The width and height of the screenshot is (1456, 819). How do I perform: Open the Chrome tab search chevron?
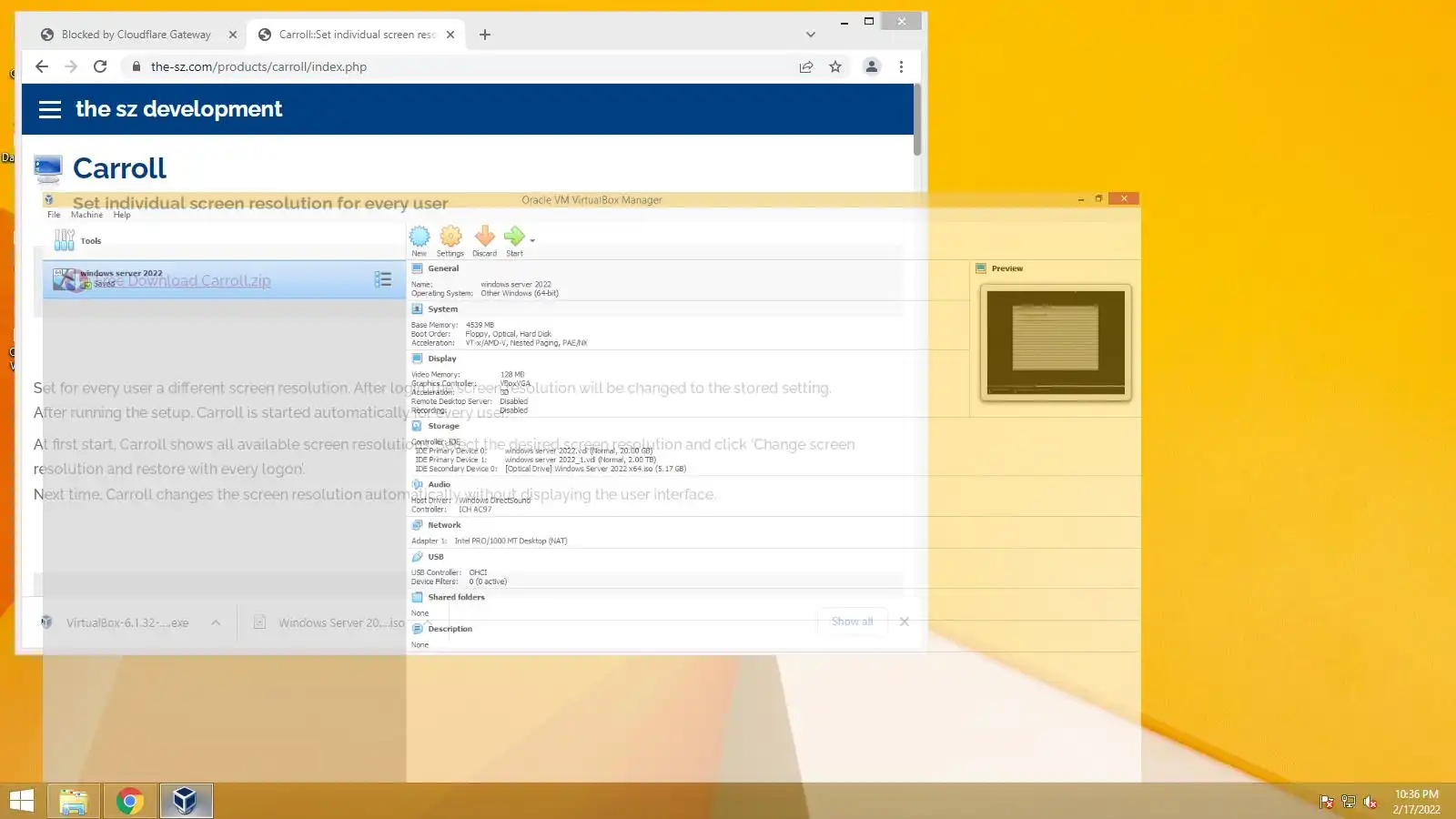(811, 35)
